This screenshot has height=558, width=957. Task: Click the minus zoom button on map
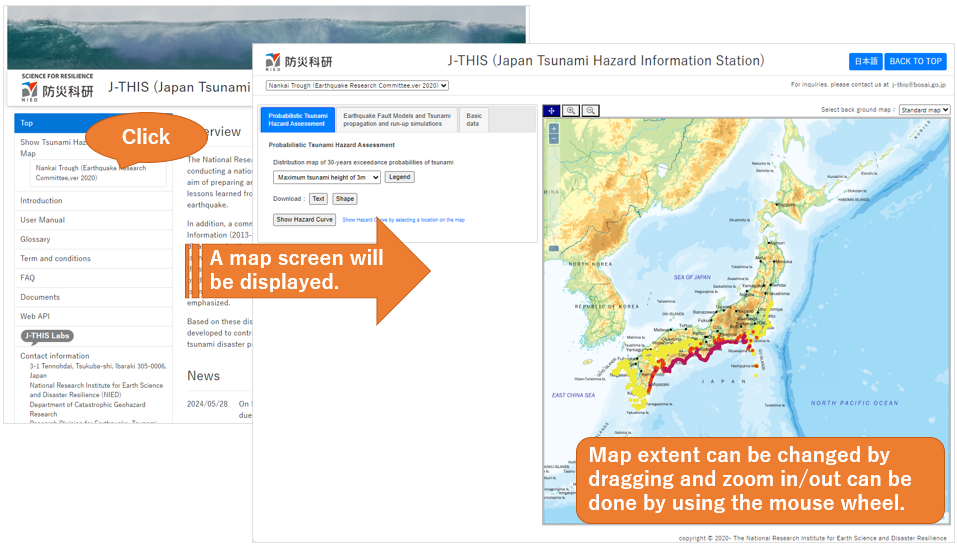pos(554,139)
